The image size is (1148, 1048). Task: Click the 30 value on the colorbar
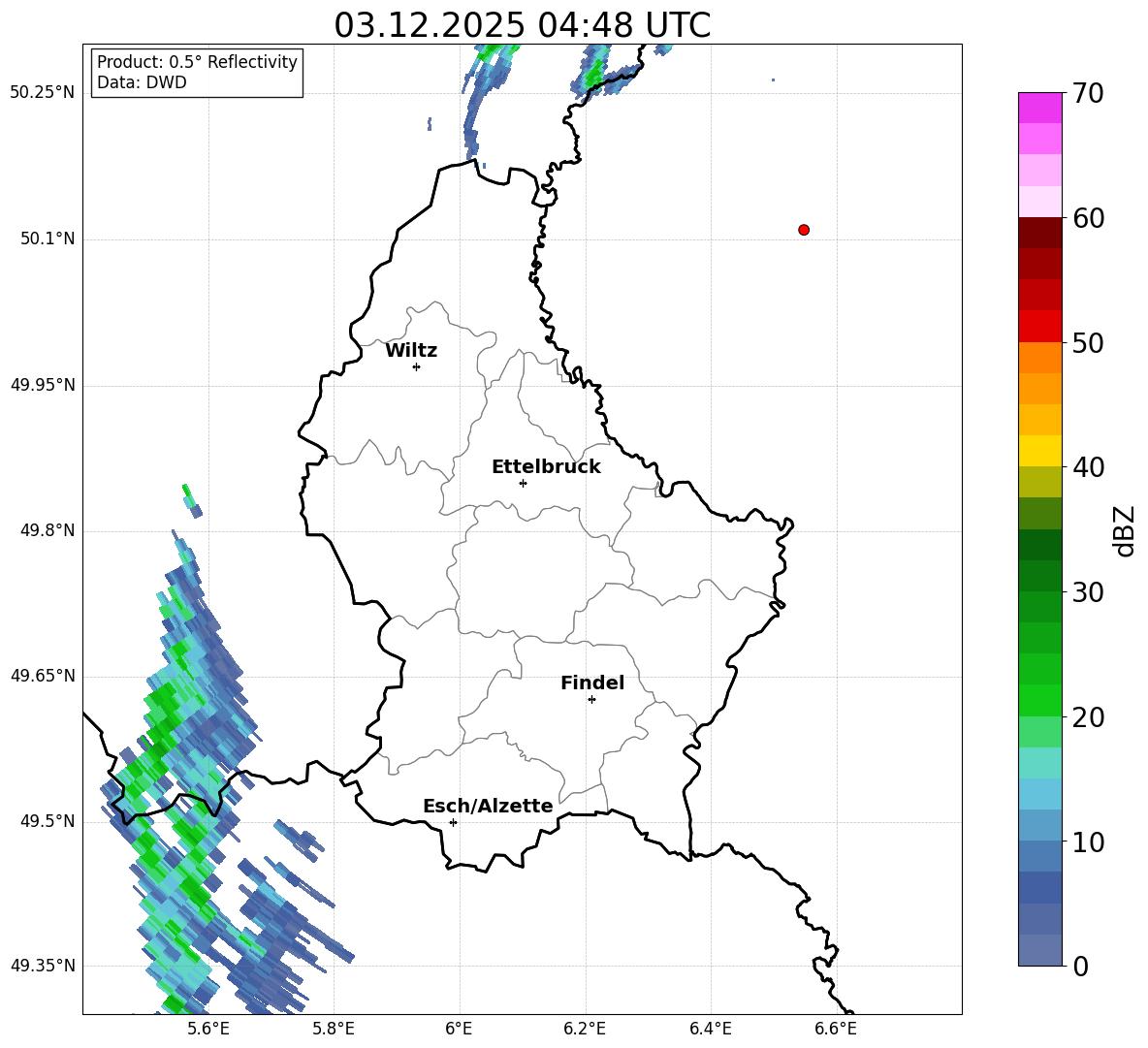(x=1088, y=592)
